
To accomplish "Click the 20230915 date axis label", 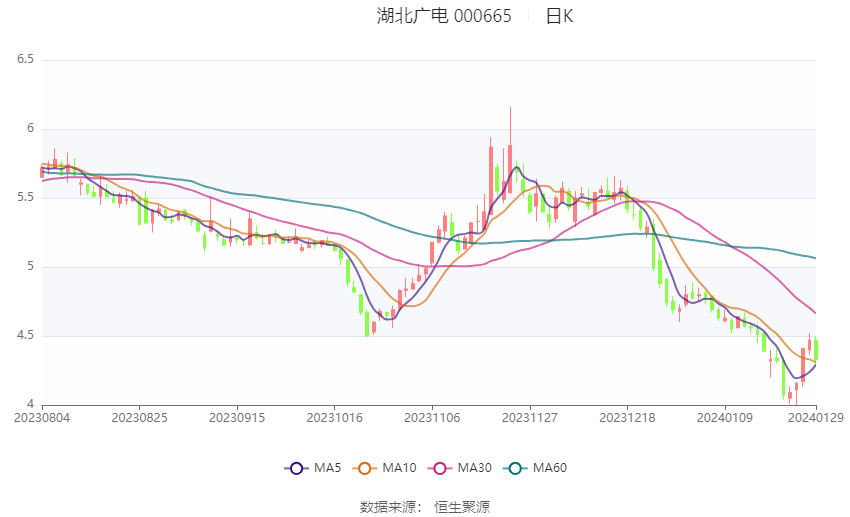I will coord(237,418).
